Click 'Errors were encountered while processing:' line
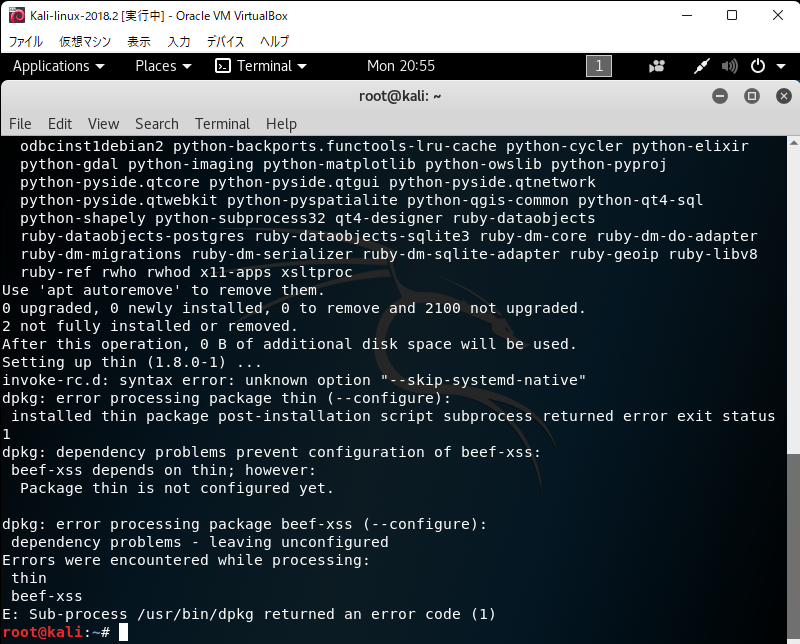This screenshot has height=644, width=800. (x=186, y=560)
